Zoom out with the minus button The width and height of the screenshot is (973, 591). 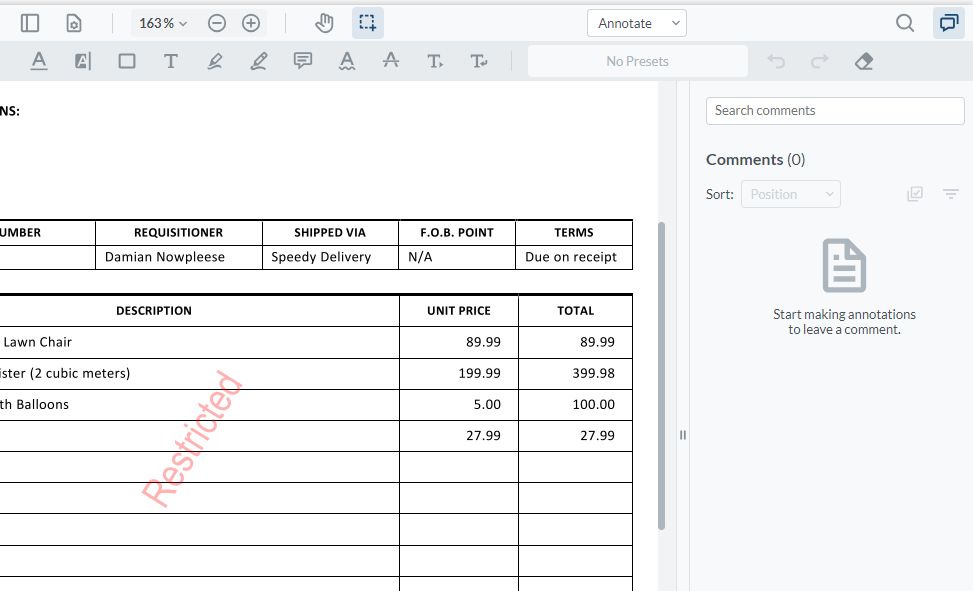217,24
